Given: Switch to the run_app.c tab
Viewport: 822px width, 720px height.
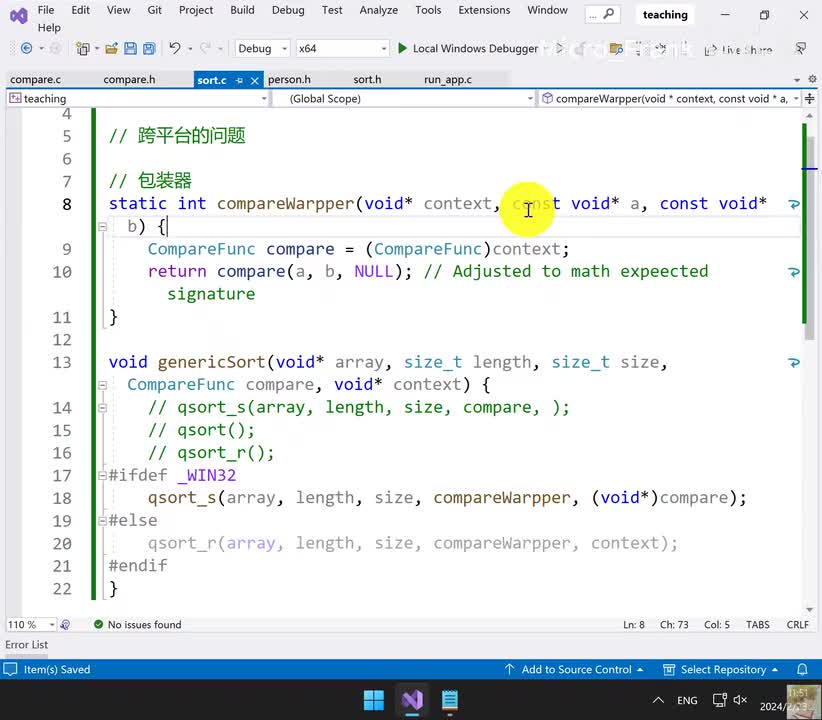Looking at the screenshot, I should (x=448, y=80).
